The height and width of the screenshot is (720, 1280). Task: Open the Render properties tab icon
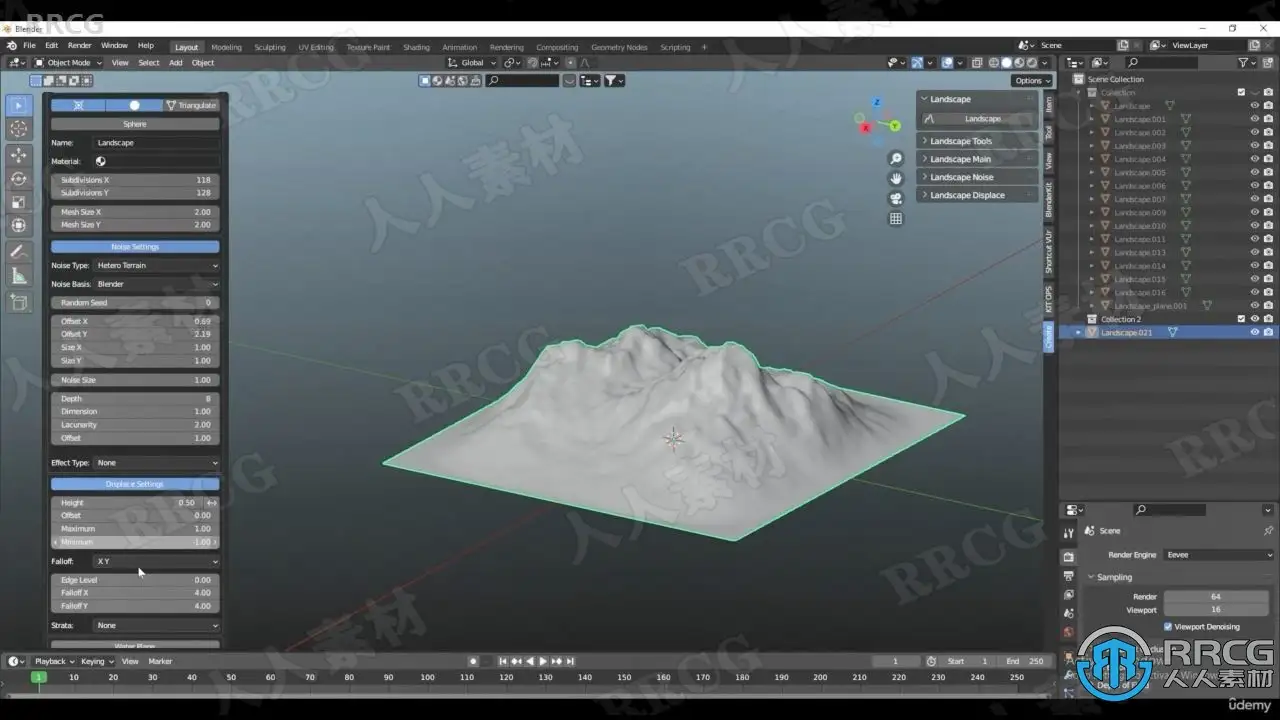(1069, 557)
